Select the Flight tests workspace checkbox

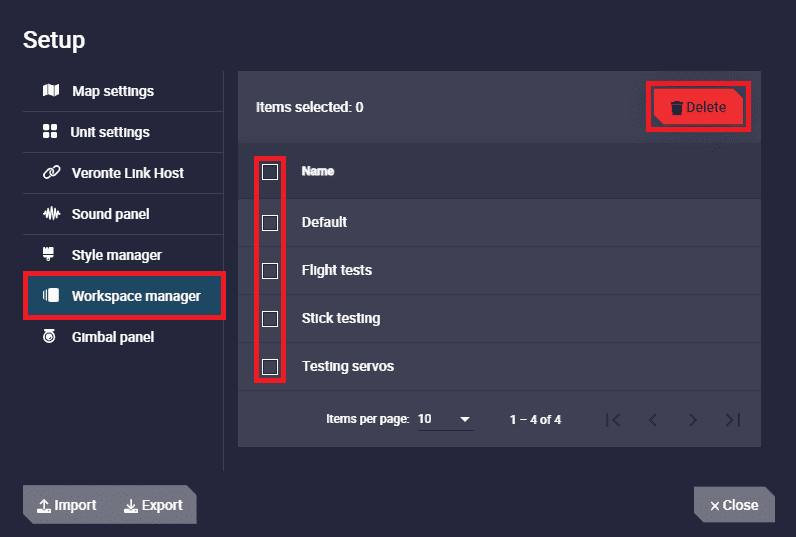click(x=270, y=270)
